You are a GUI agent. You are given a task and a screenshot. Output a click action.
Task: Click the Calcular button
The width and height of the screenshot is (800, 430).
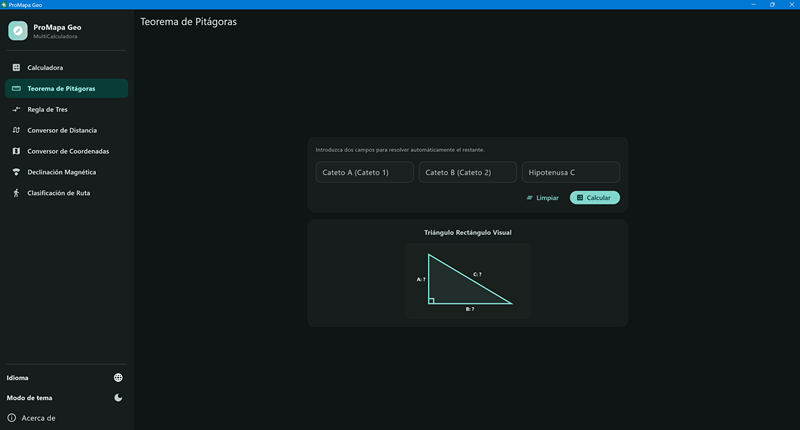coord(595,197)
